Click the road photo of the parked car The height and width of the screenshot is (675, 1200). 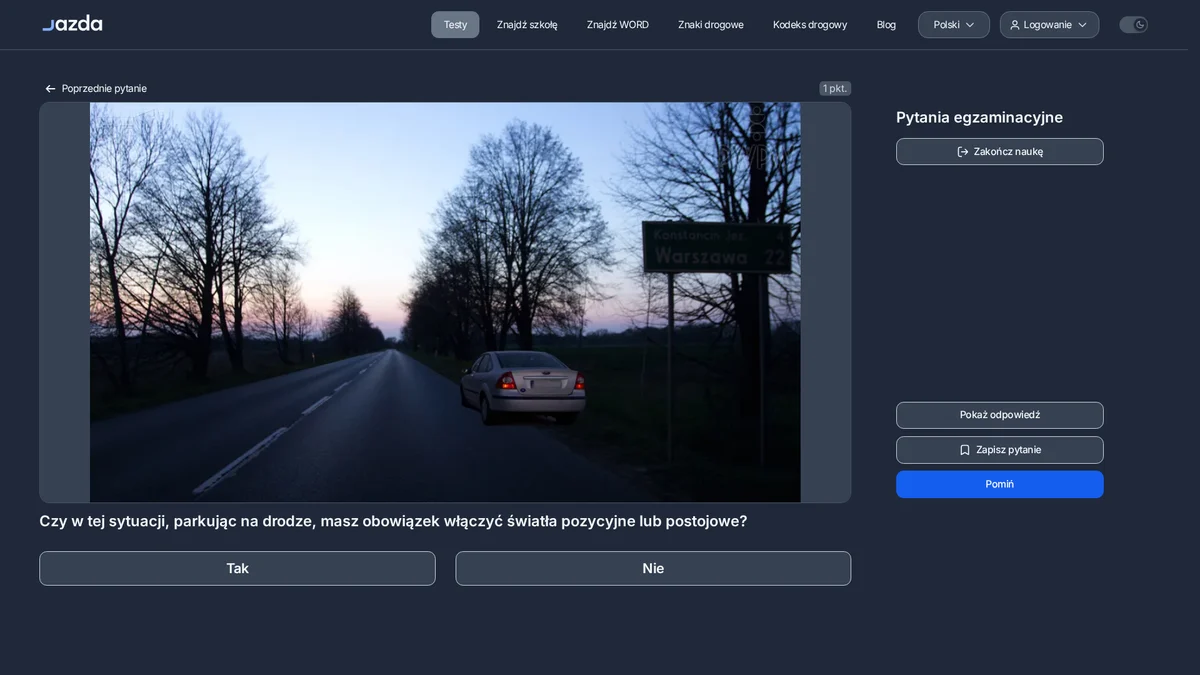click(445, 302)
